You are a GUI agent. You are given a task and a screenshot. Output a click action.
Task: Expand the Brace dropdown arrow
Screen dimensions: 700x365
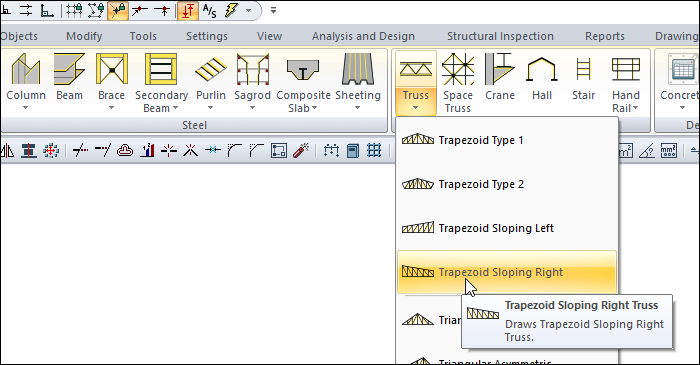point(111,108)
